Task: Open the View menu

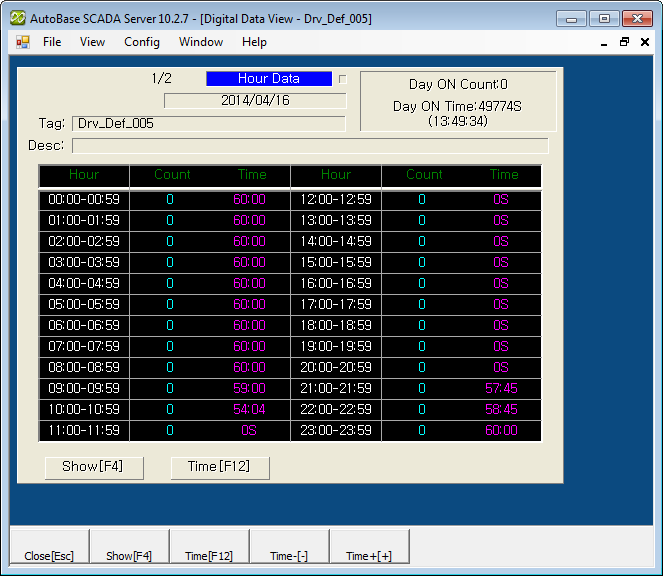Action: tap(92, 42)
